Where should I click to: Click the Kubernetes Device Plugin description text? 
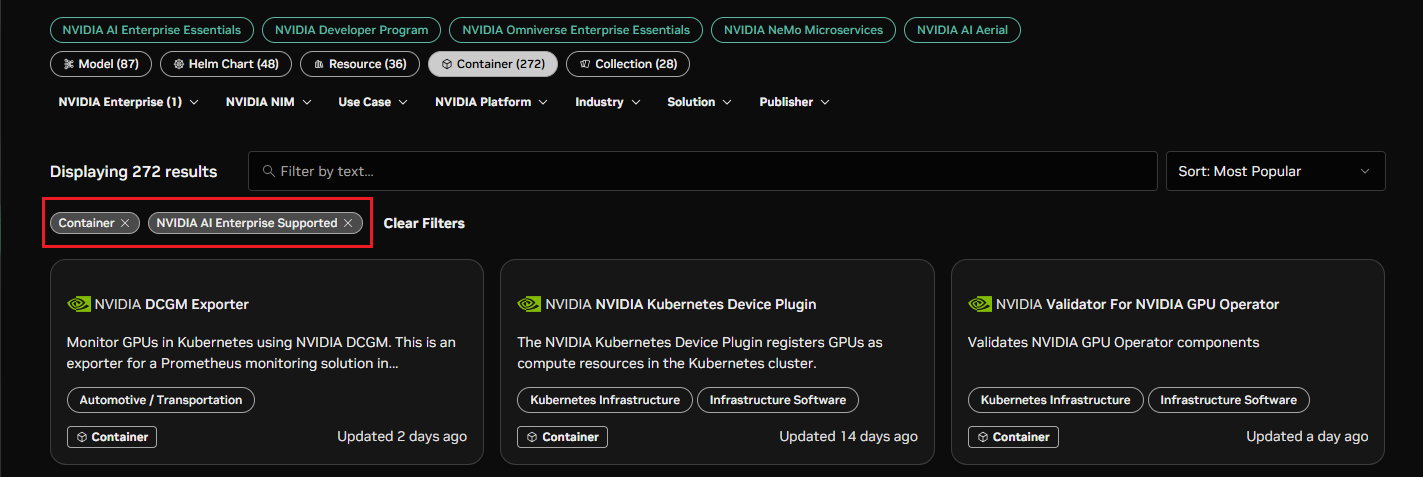click(700, 352)
